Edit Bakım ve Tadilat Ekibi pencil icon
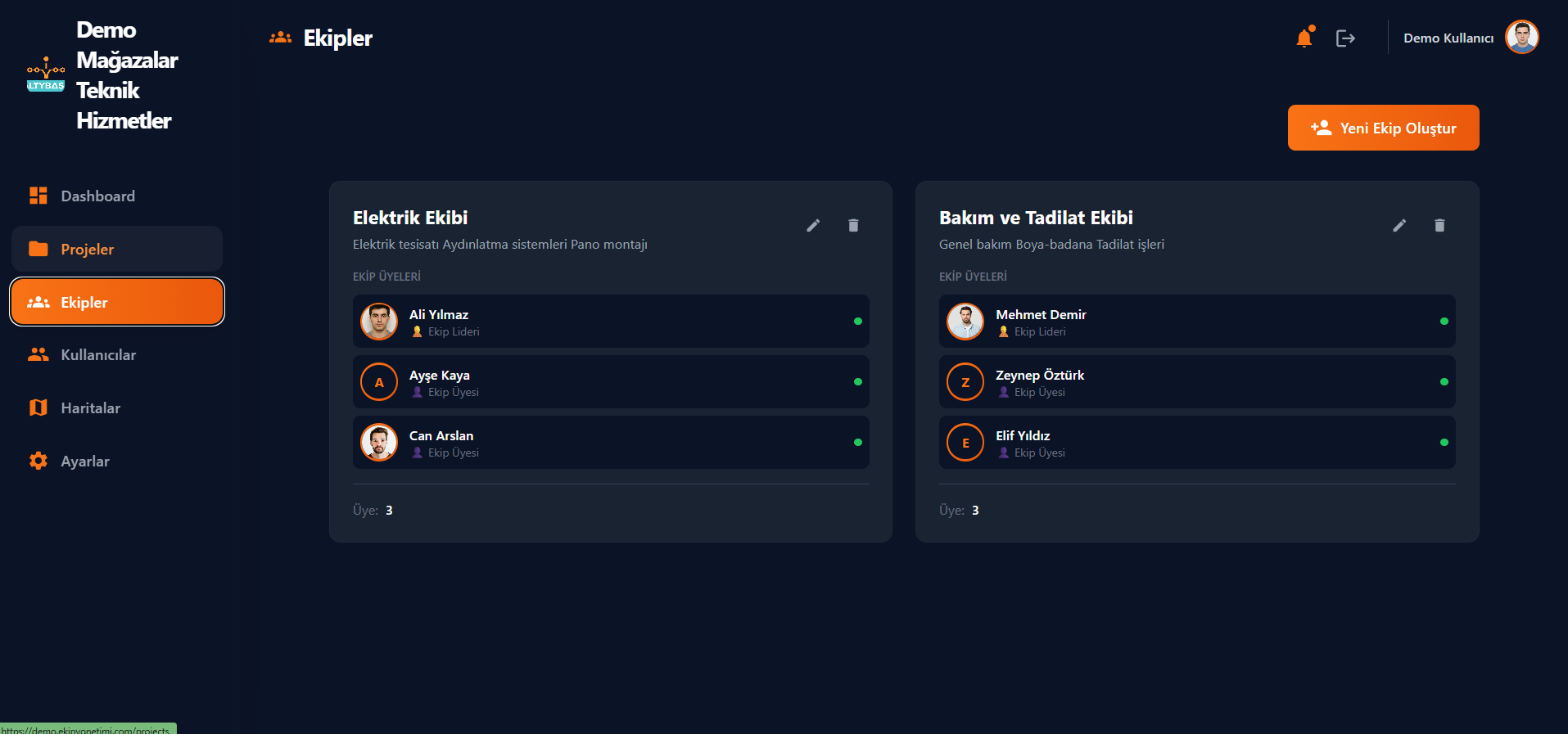1568x734 pixels. 1399,225
